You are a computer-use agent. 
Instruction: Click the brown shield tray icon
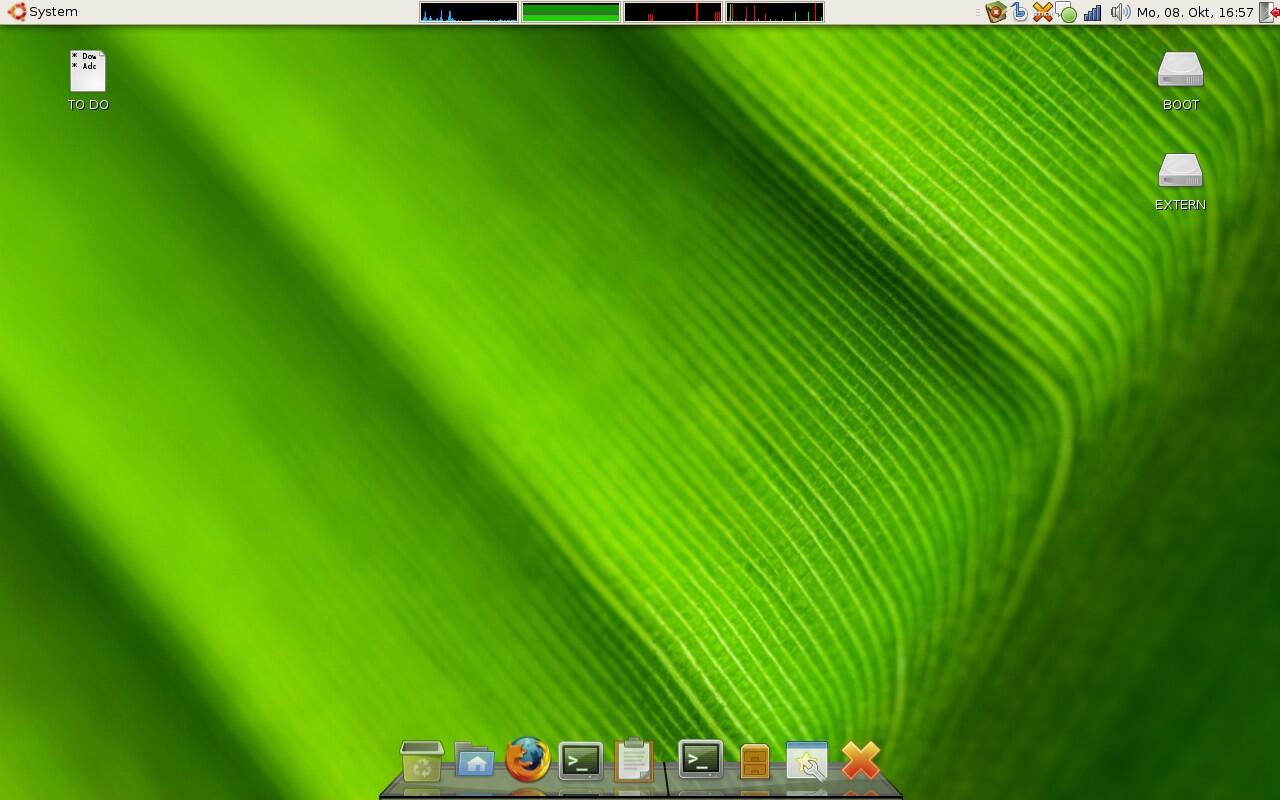tap(995, 12)
